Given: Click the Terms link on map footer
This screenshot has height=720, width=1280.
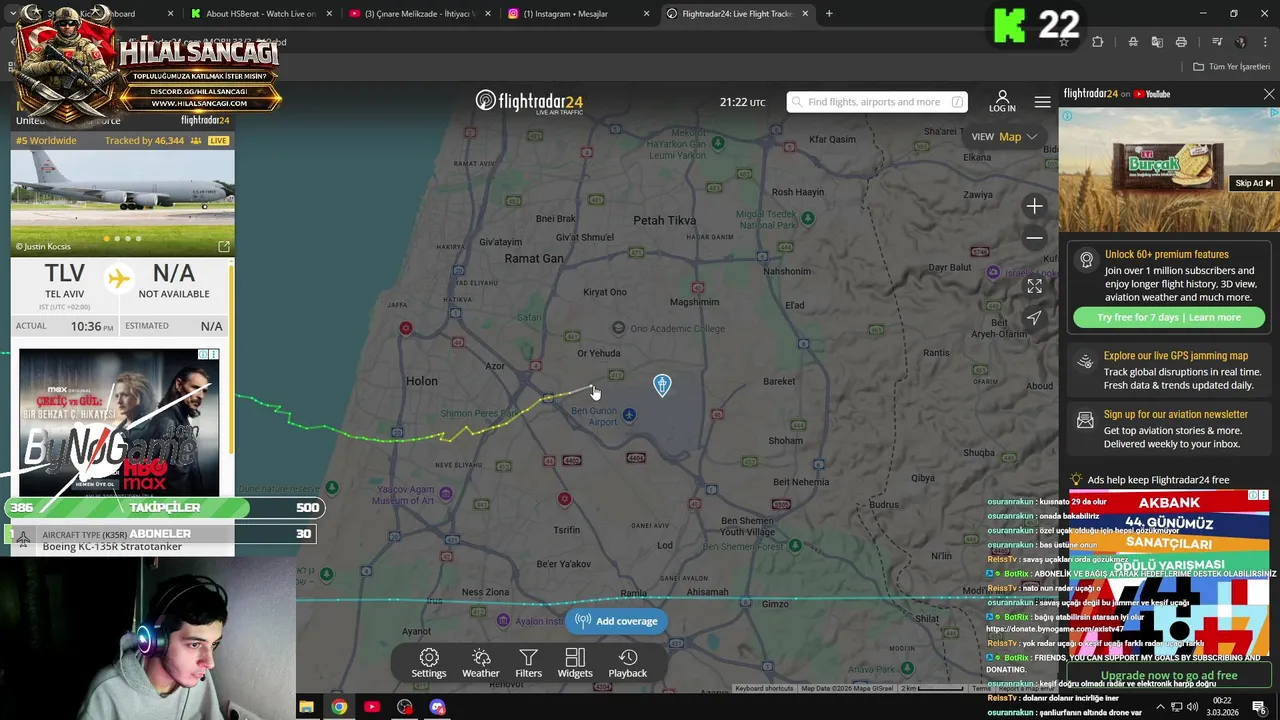Looking at the screenshot, I should (981, 688).
